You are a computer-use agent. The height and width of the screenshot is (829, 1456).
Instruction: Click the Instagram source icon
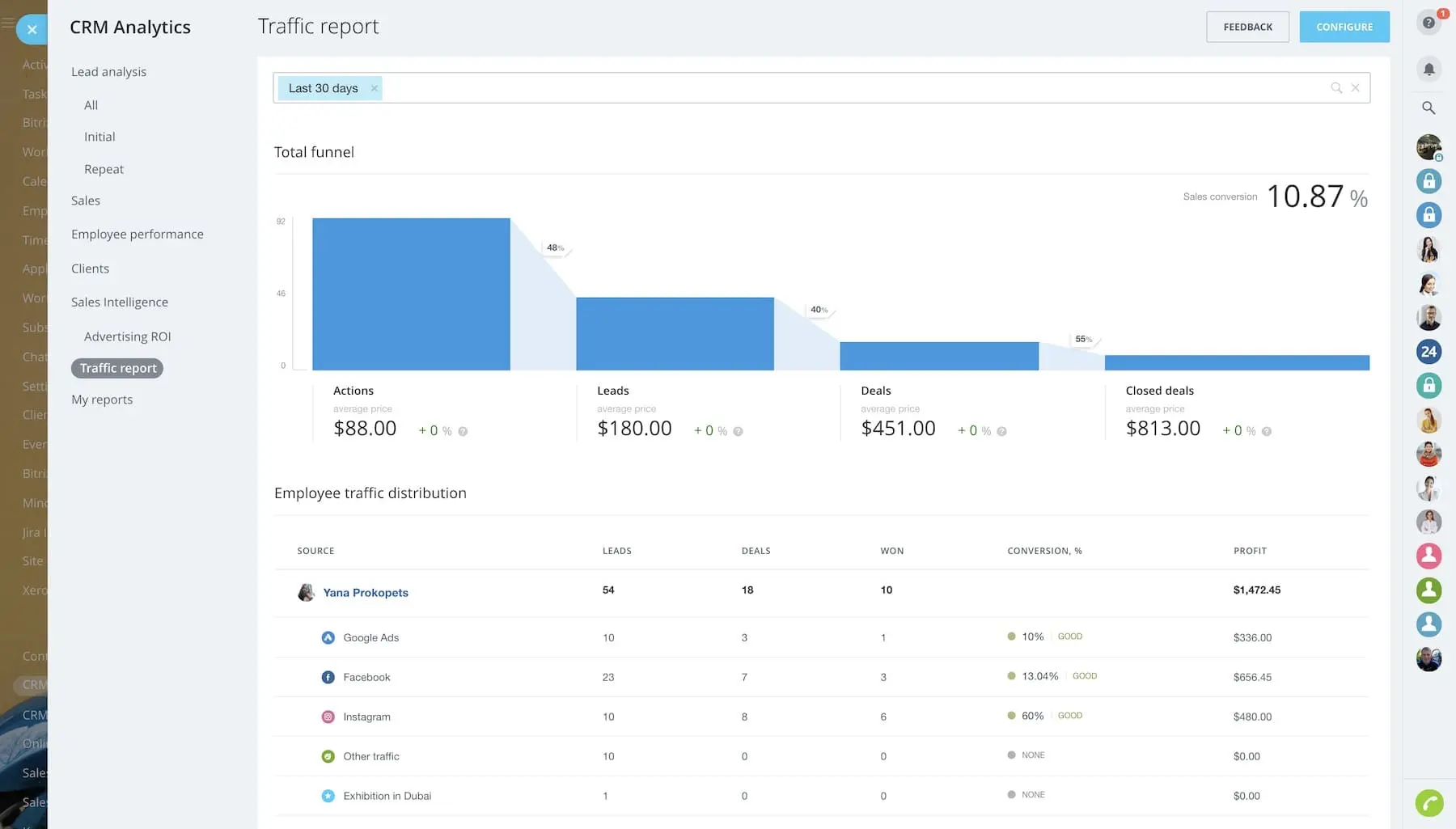(x=328, y=717)
